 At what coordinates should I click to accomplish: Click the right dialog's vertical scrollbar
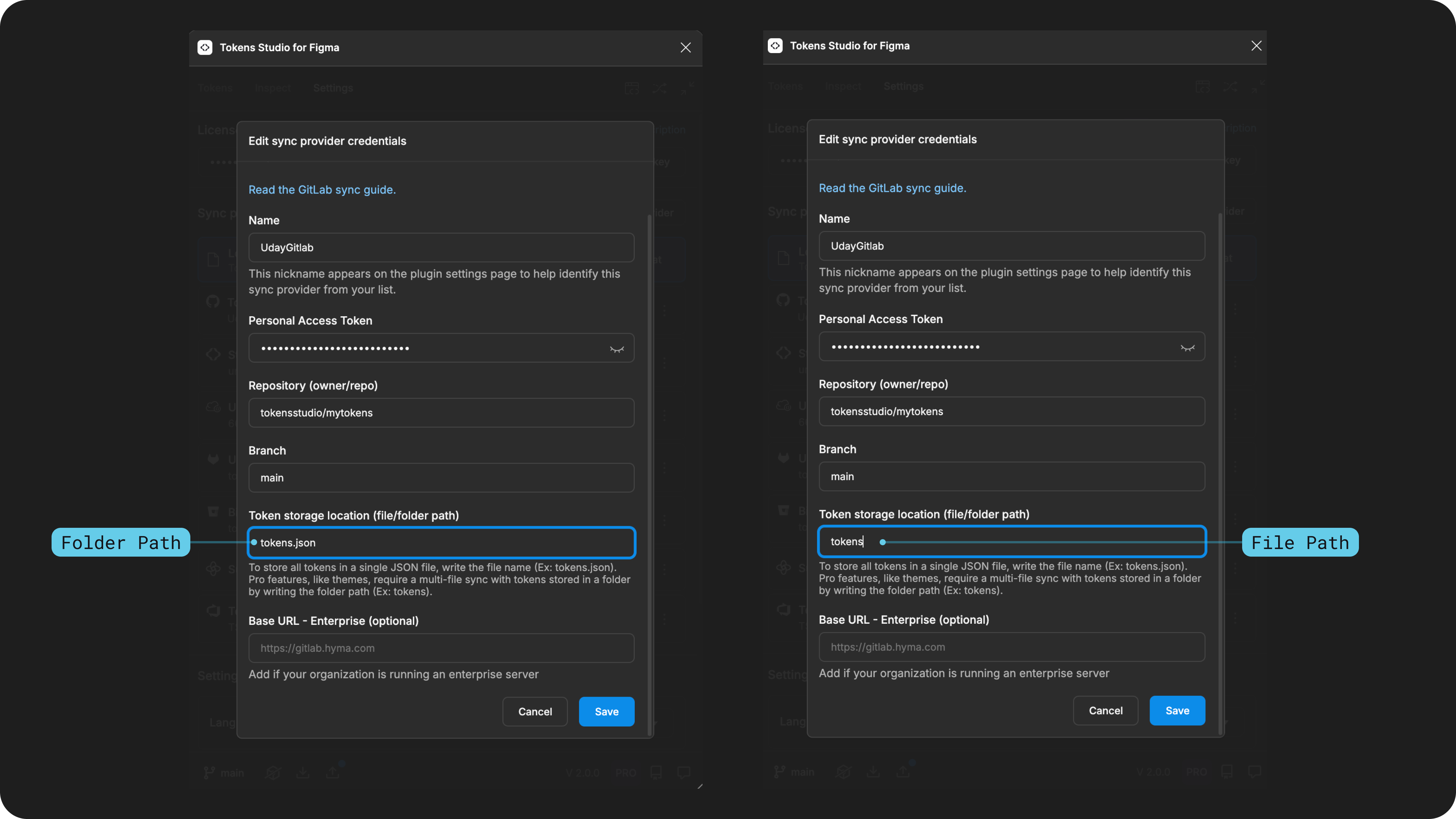pos(1220,474)
